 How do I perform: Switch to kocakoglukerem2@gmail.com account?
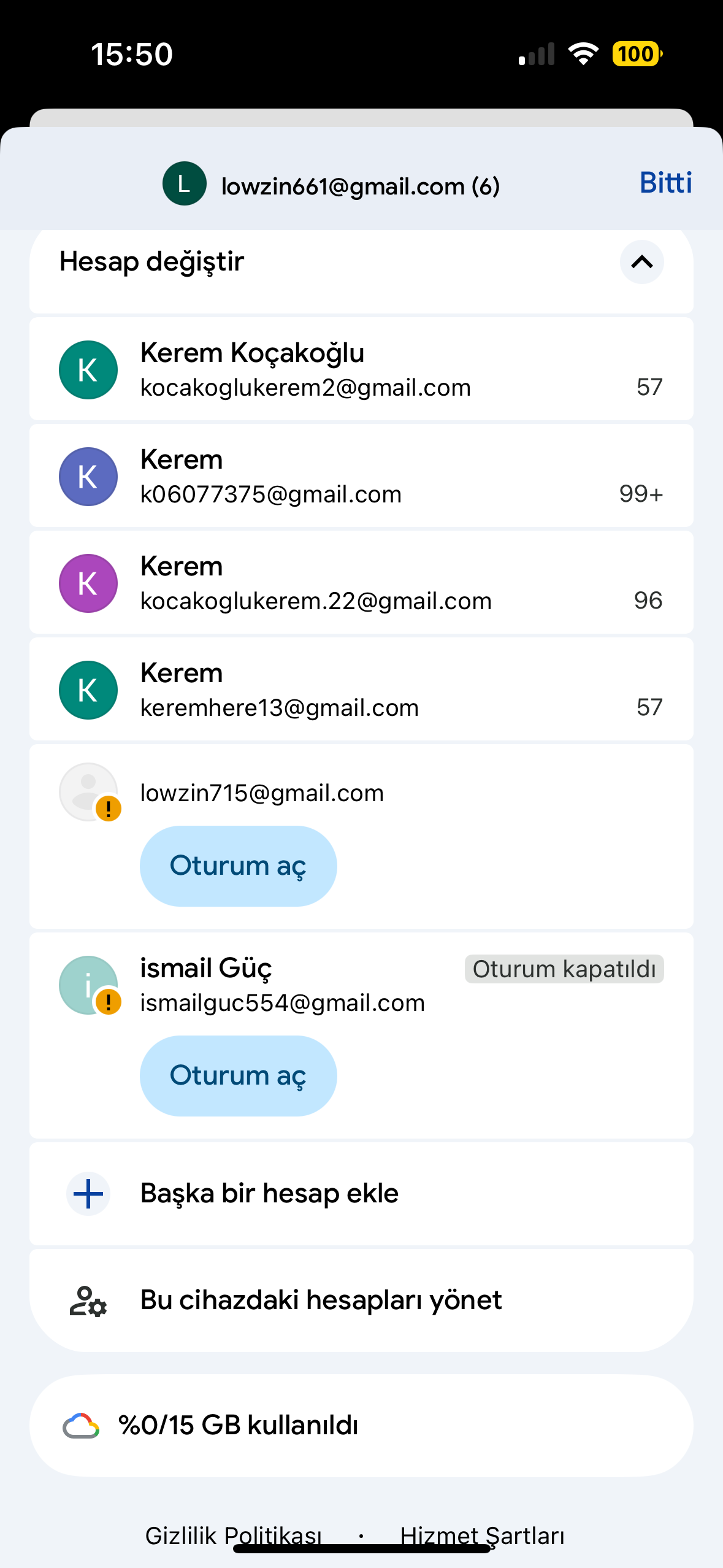[361, 369]
